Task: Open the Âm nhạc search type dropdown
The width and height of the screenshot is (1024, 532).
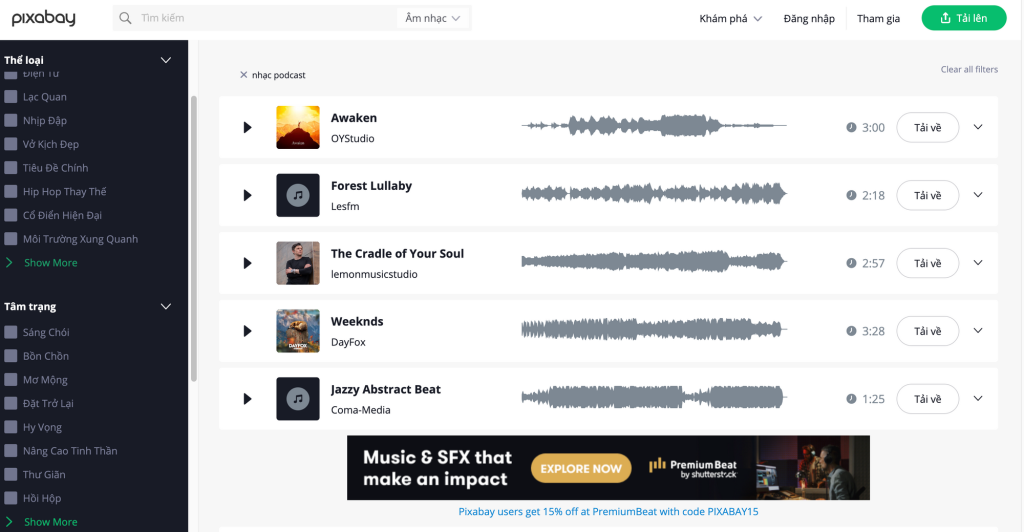Action: tap(433, 18)
